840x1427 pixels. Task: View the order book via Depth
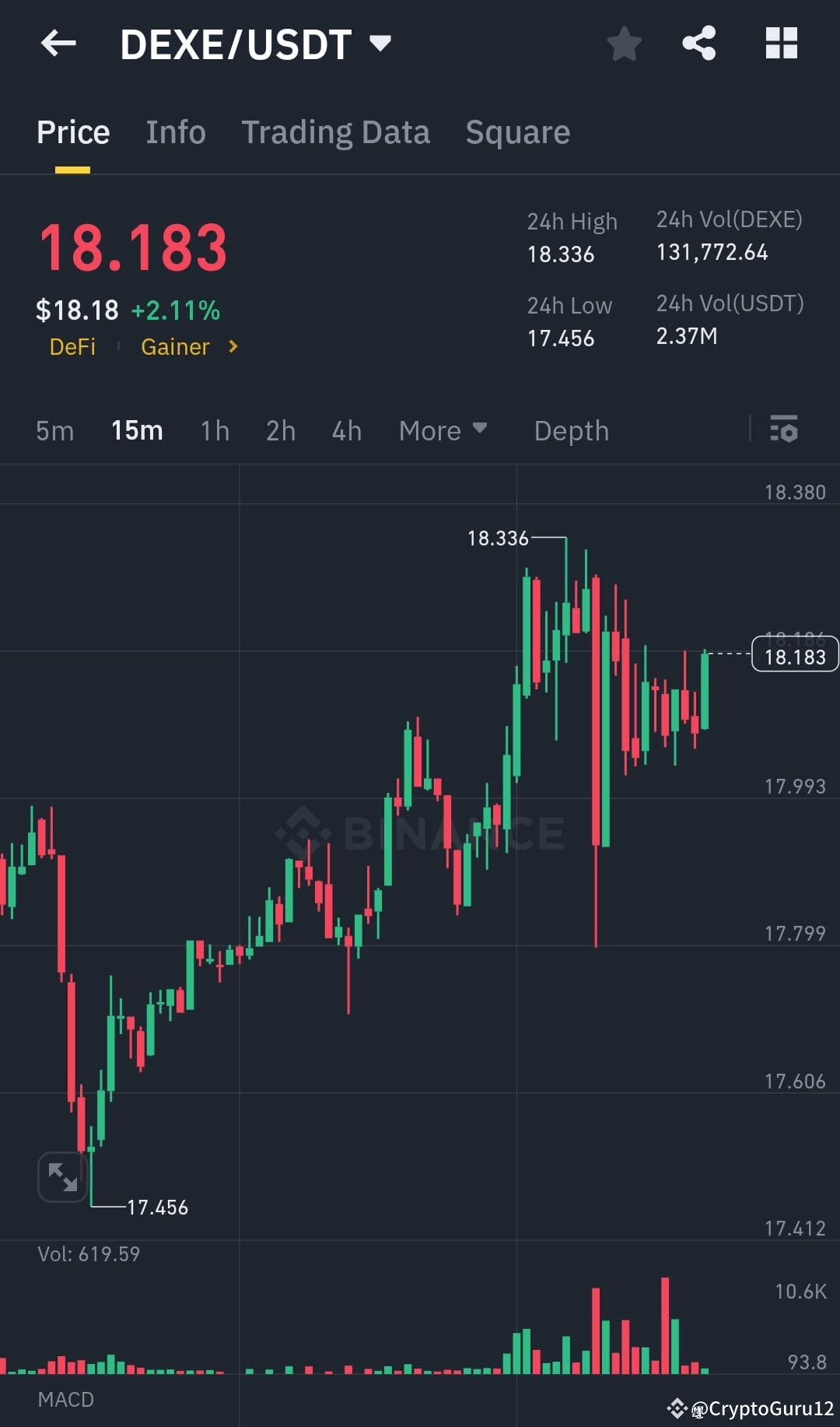point(571,430)
